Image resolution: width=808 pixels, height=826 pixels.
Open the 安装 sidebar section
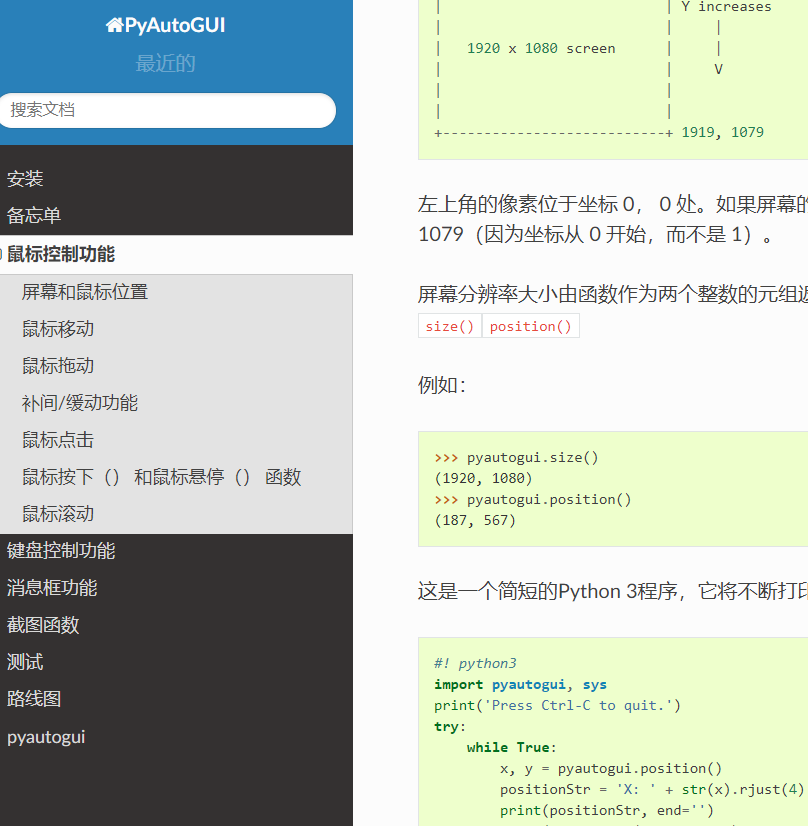(x=25, y=179)
